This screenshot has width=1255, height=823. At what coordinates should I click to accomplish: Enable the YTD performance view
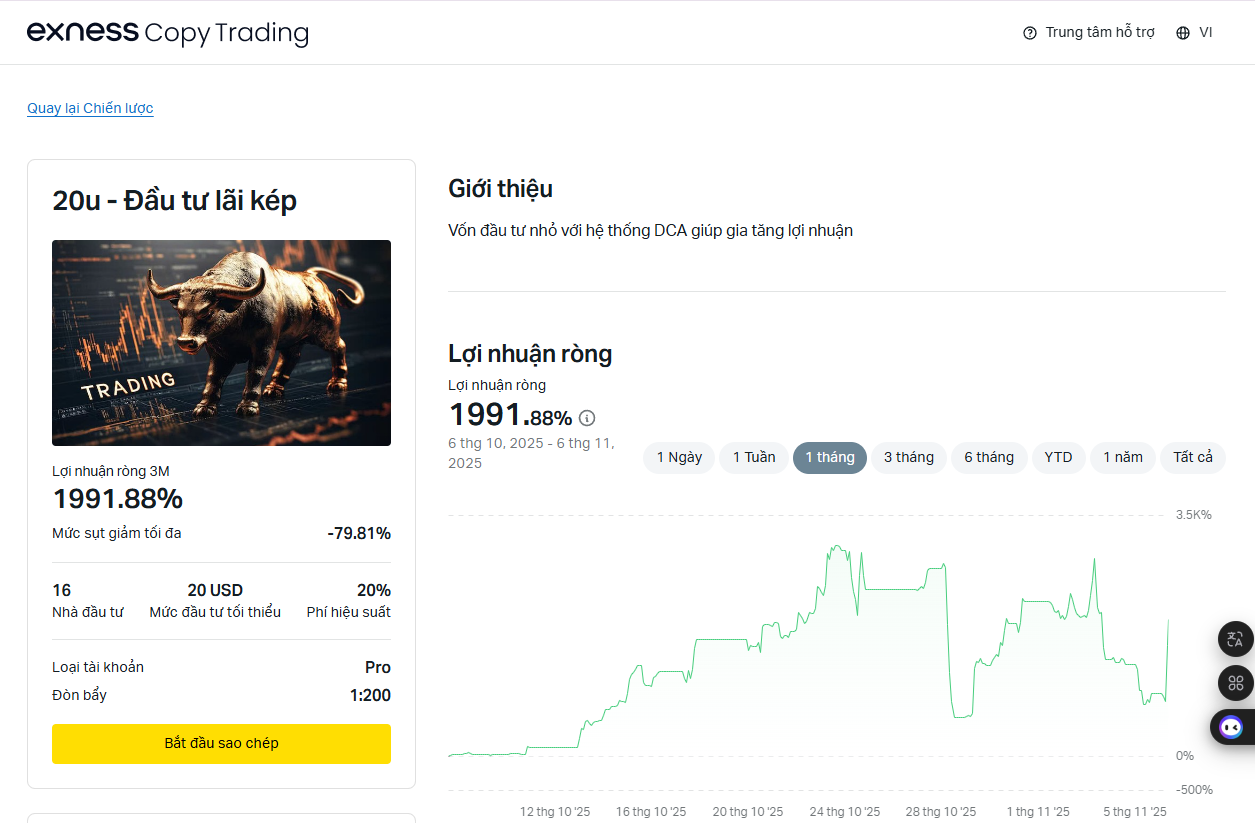point(1058,457)
